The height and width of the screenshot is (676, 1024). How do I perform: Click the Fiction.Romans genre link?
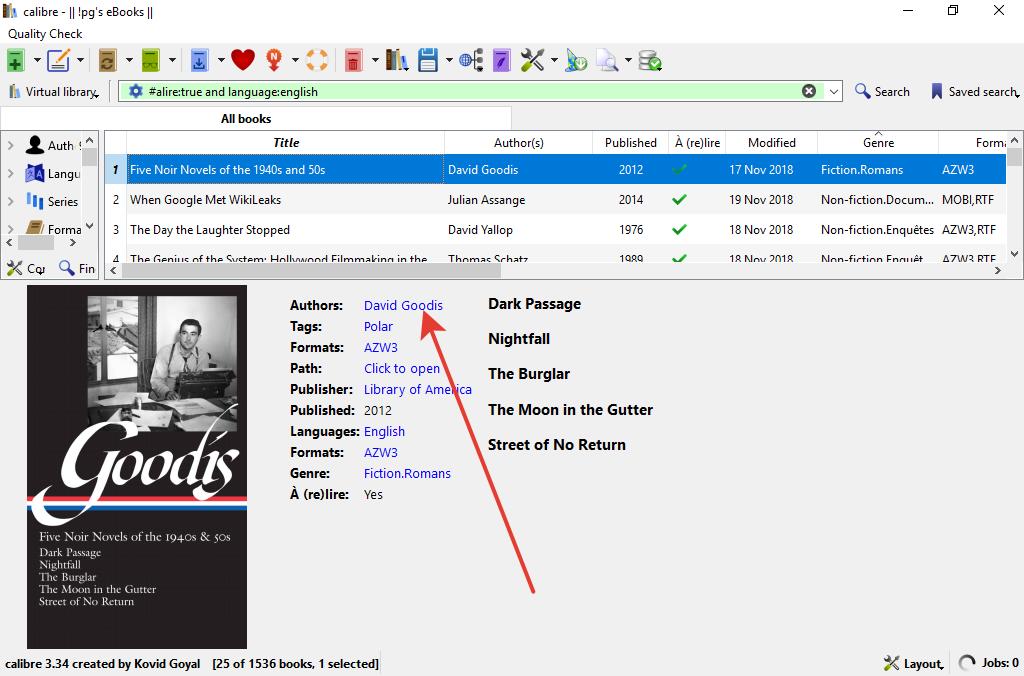(407, 474)
